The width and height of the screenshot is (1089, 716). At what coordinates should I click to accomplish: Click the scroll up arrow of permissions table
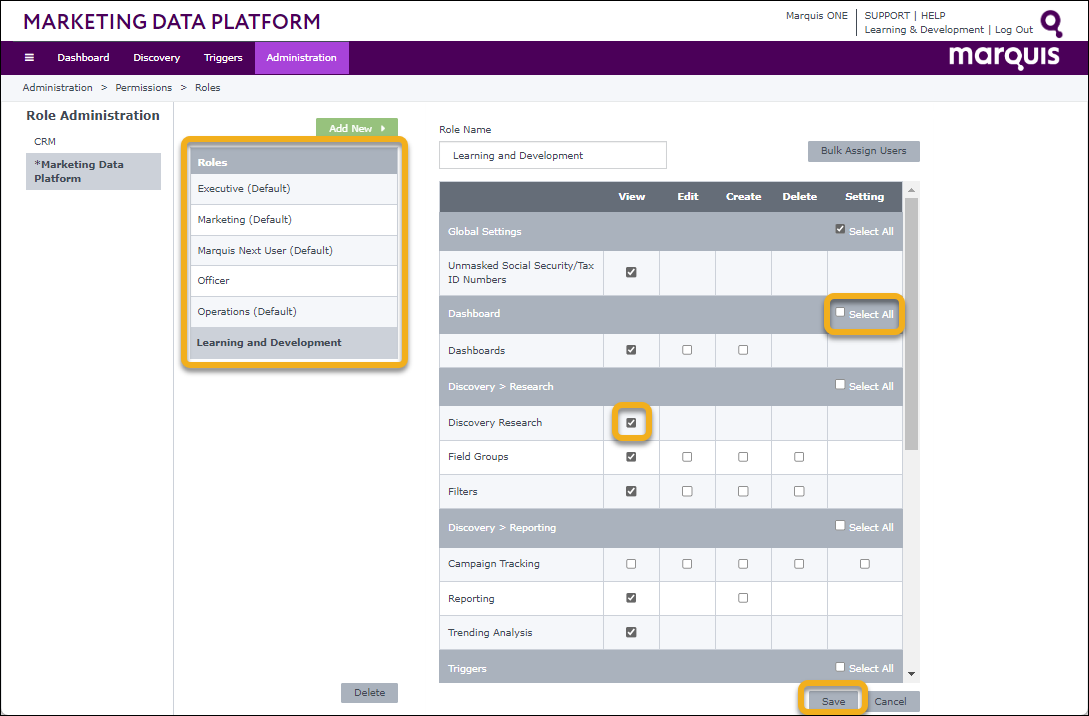click(x=911, y=190)
